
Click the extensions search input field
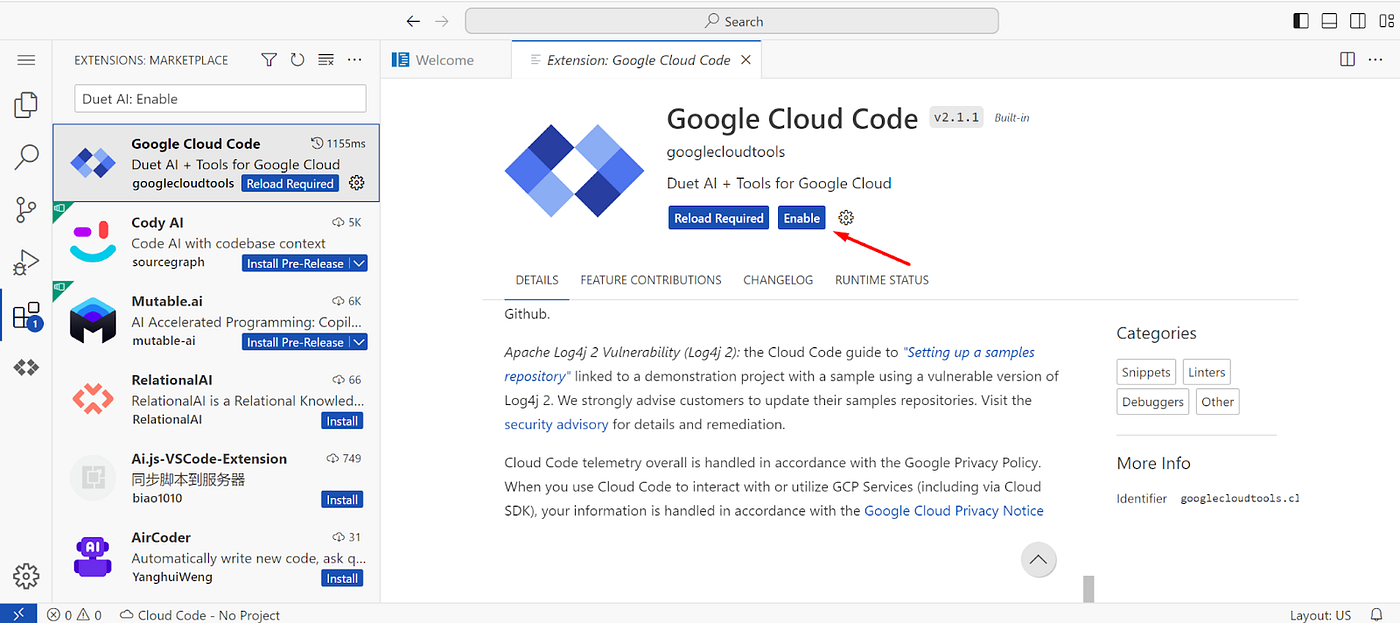220,99
